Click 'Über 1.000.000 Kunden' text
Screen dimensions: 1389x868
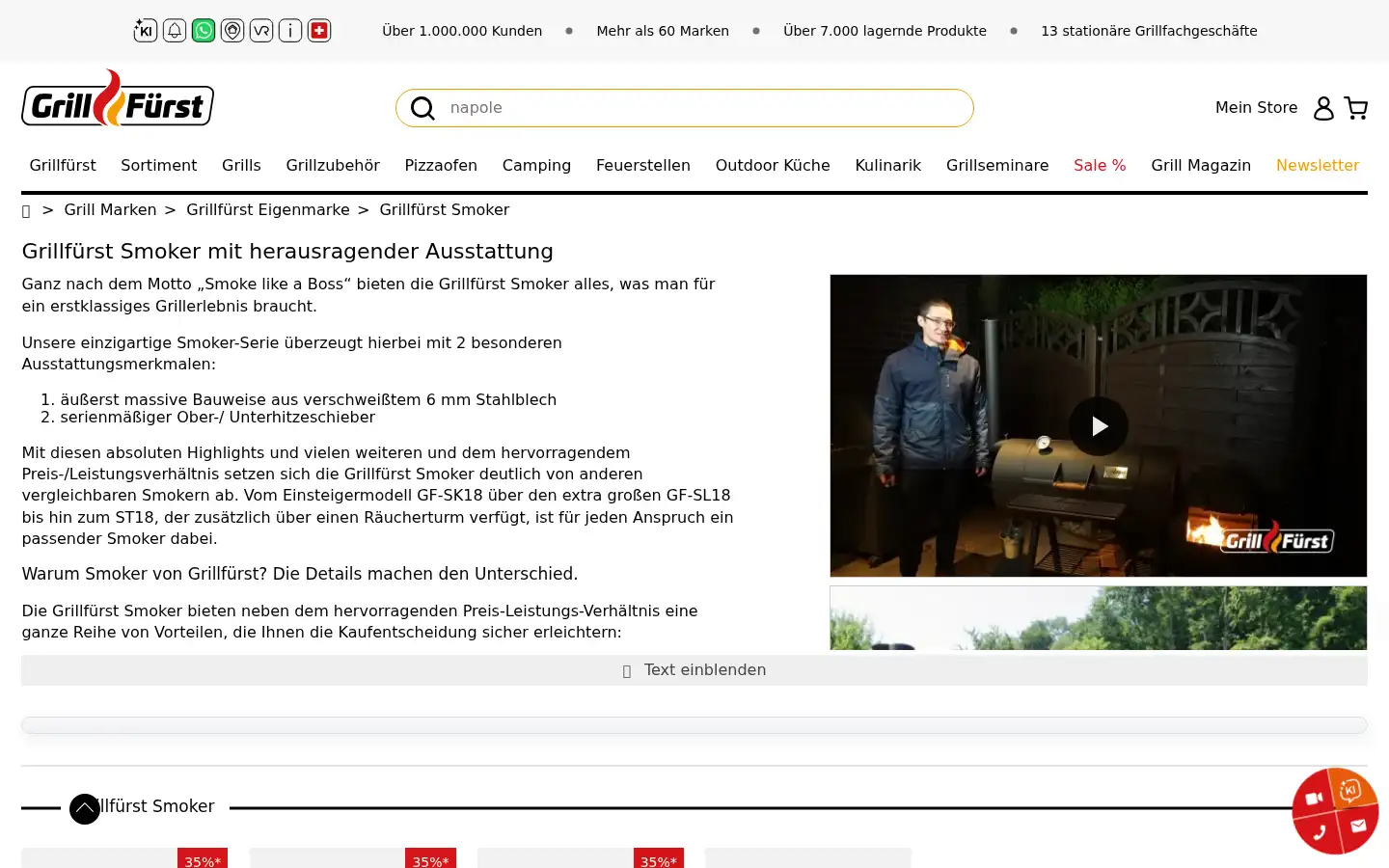click(x=462, y=31)
